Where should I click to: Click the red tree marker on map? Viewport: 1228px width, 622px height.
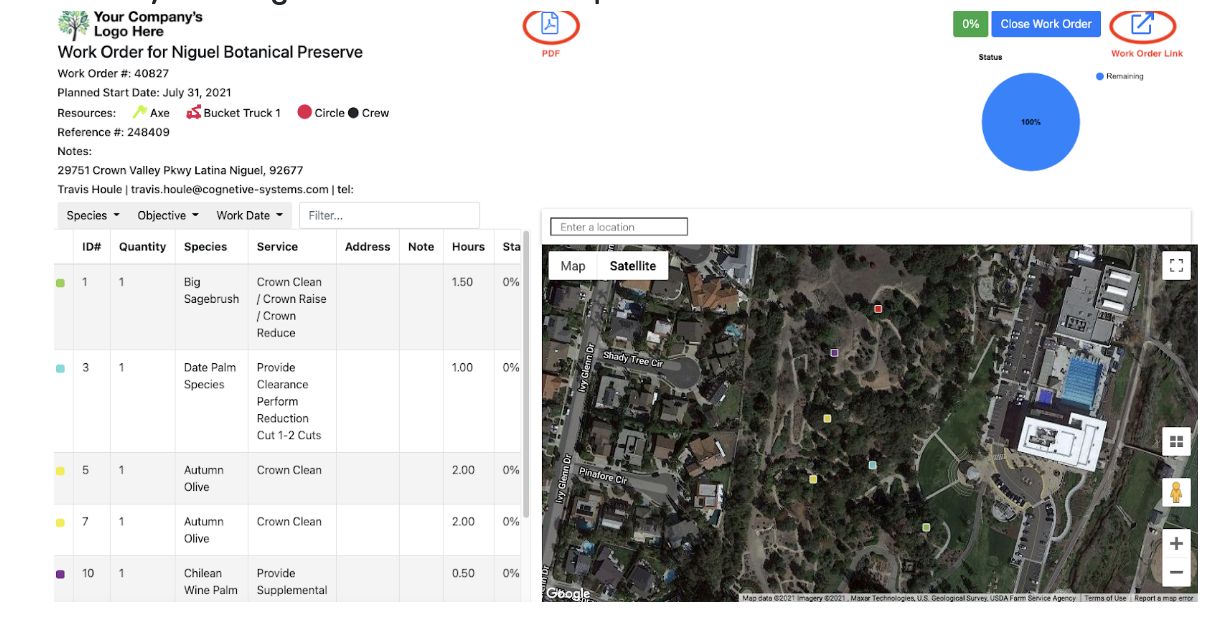pyautogui.click(x=878, y=309)
